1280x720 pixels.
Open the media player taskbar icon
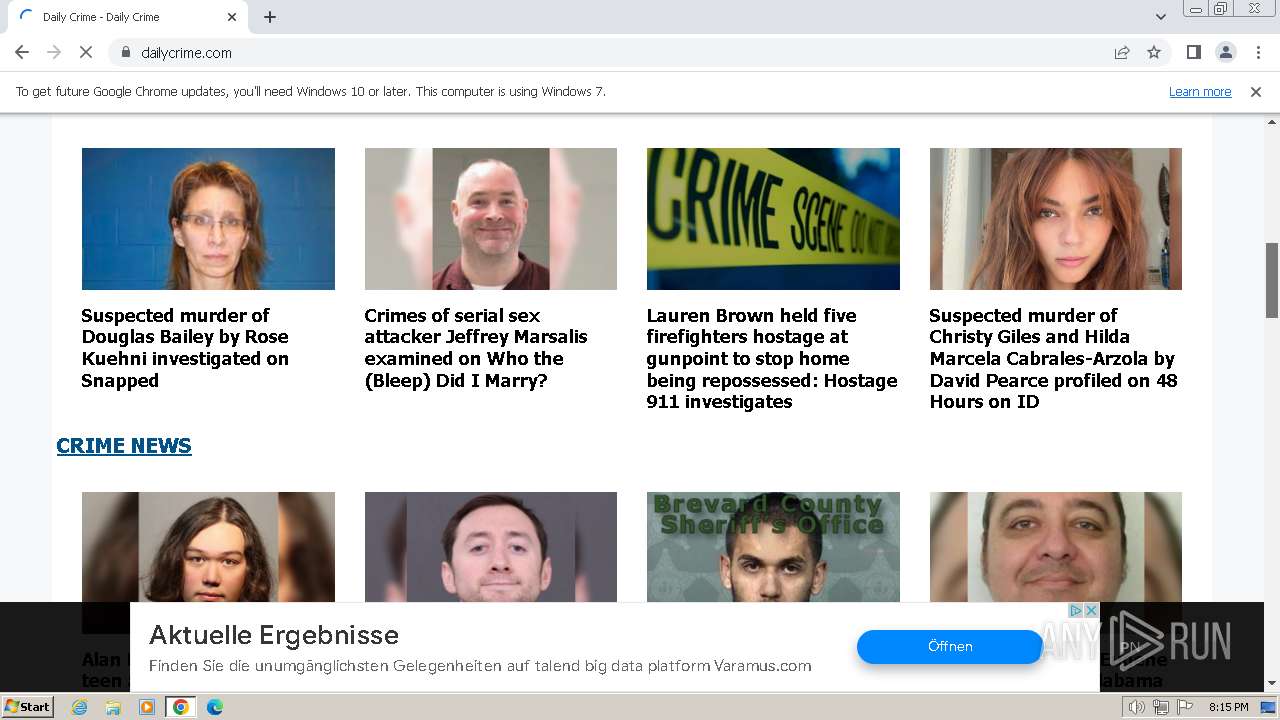pyautogui.click(x=147, y=707)
